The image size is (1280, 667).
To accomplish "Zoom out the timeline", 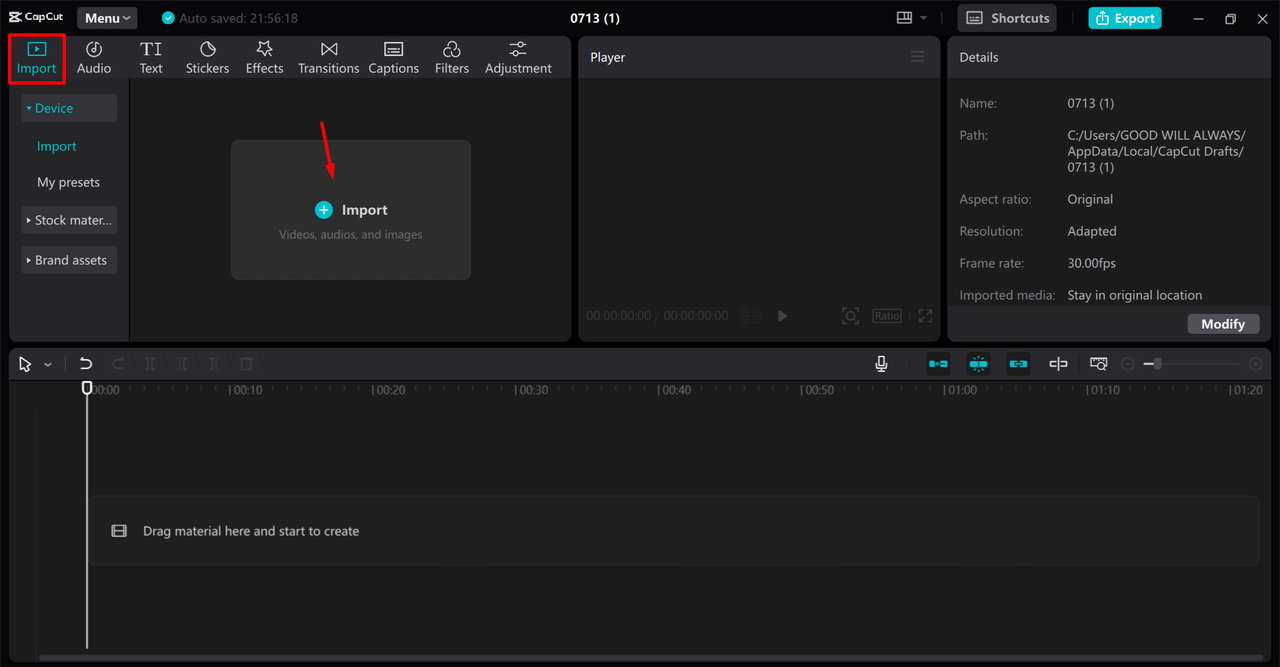I will pos(1128,364).
